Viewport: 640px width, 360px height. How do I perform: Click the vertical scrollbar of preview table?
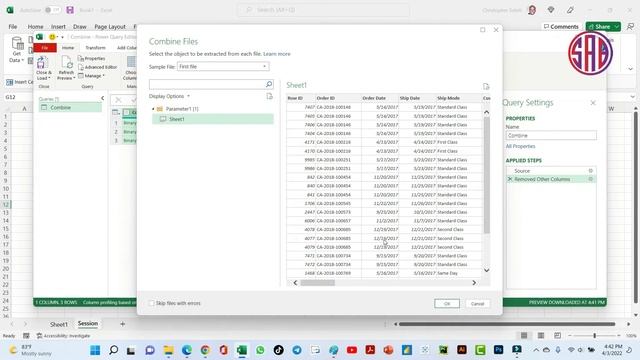(x=487, y=176)
